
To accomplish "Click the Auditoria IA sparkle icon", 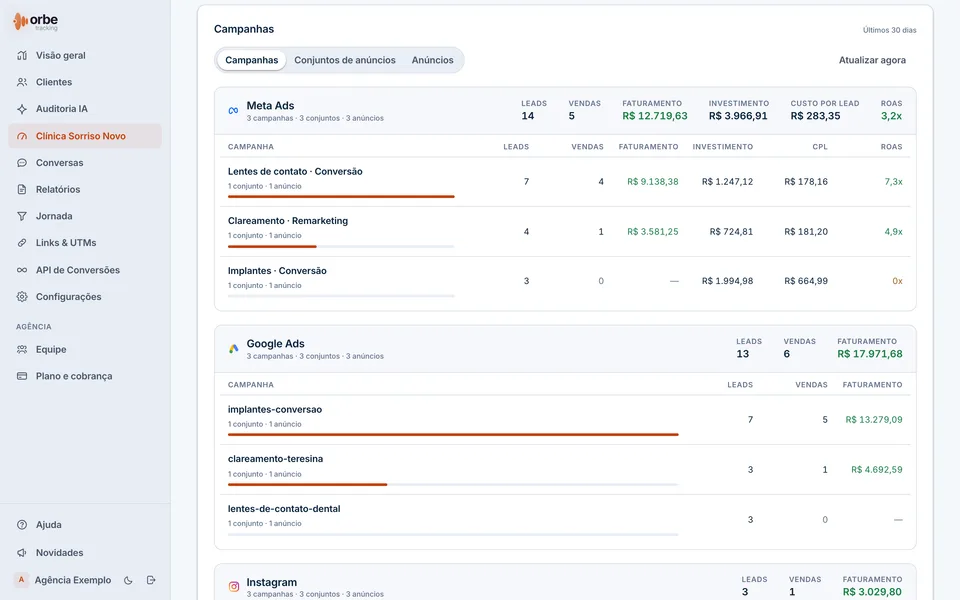I will 22,109.
